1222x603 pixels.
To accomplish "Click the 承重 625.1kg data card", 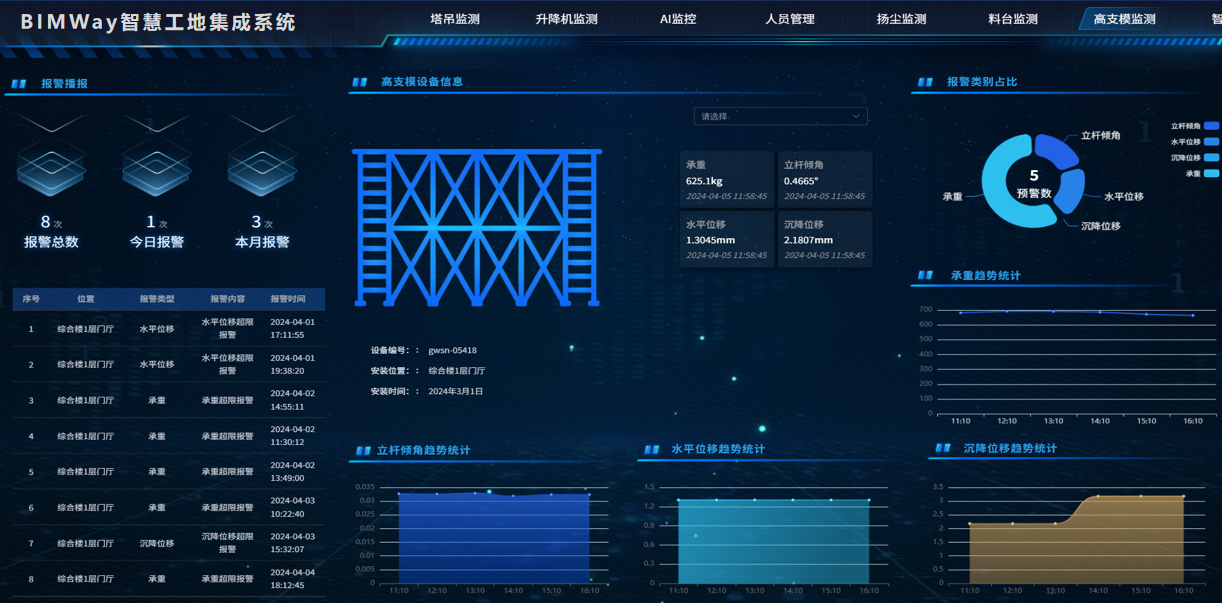I will click(726, 180).
